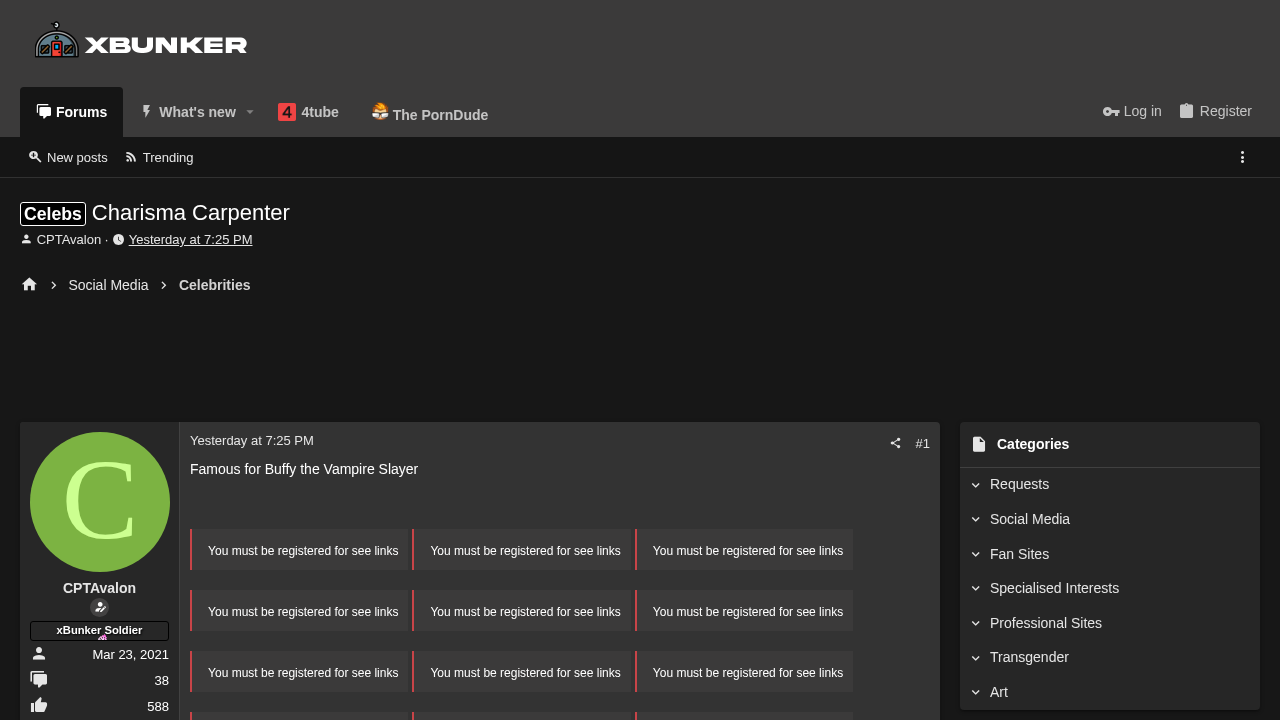Open Trending feed
Viewport: 1280px width, 720px height.
pos(159,157)
